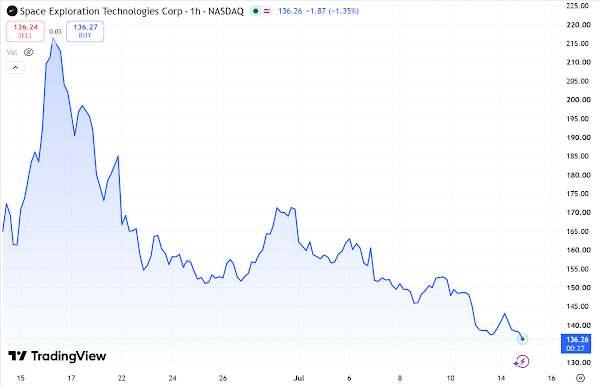Click the BUY 136.27 button
The height and width of the screenshot is (386, 600).
click(85, 31)
